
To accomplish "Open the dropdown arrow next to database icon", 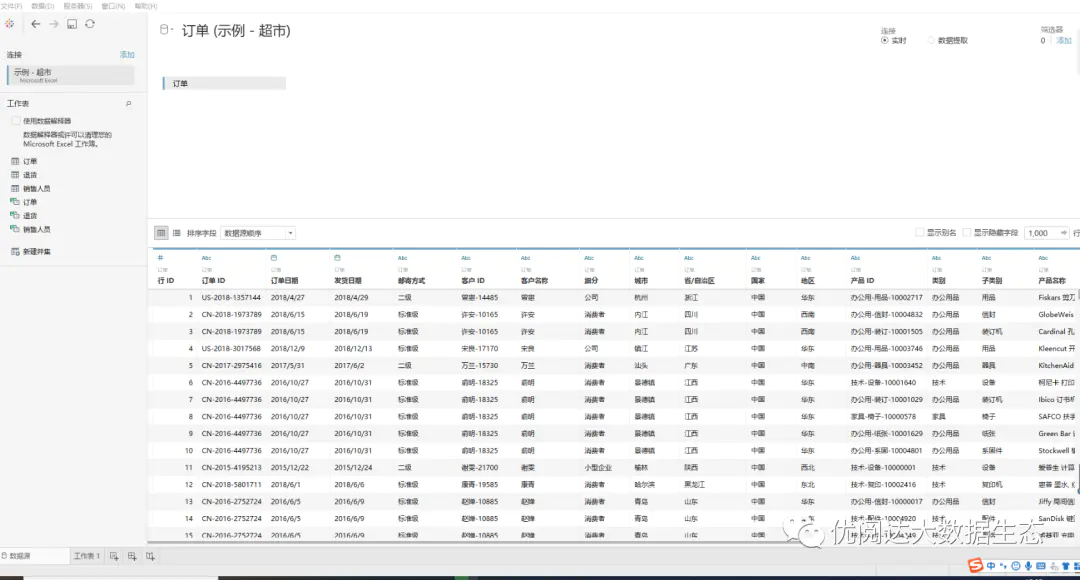I will point(172,30).
